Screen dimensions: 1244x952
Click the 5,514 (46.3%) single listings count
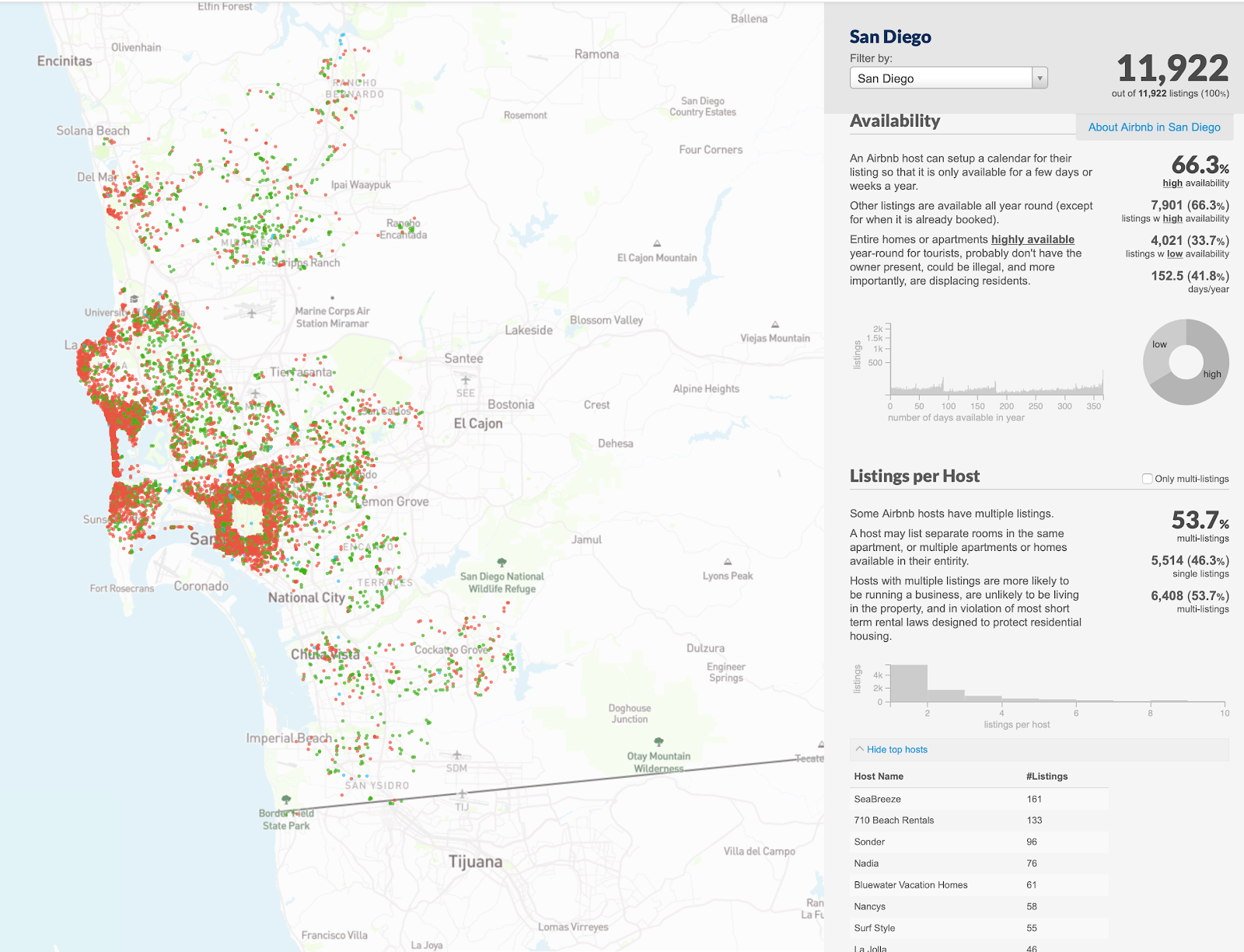1190,560
